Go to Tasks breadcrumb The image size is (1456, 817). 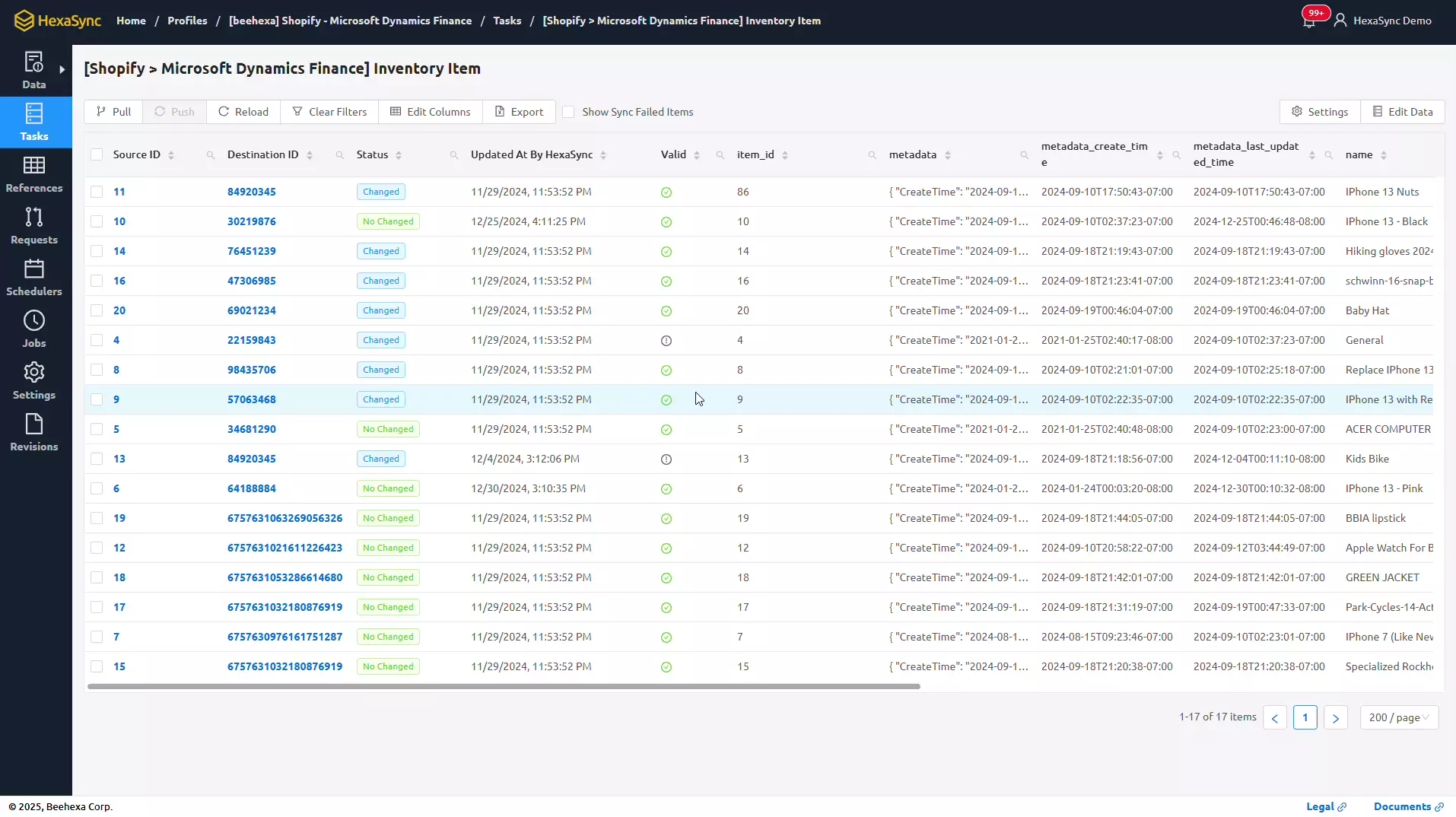coord(507,21)
